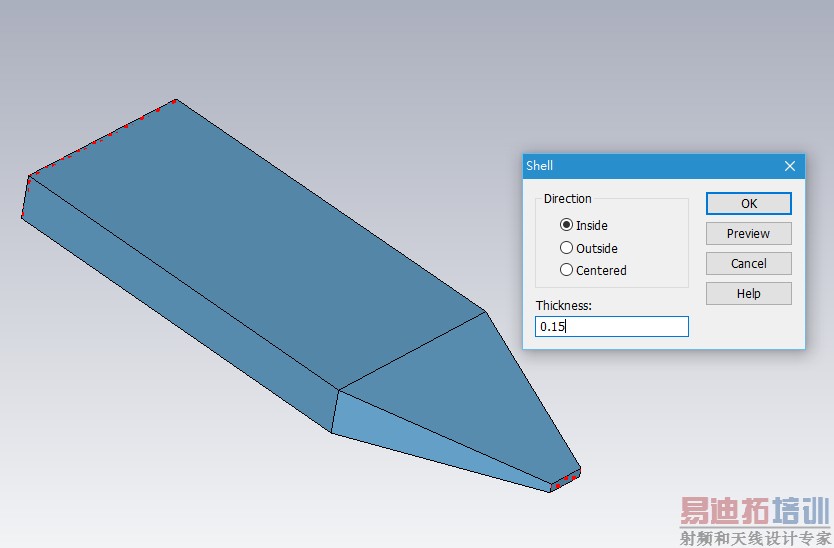This screenshot has width=834, height=548.
Task: Open Help for the Shell dialog
Action: tap(748, 294)
